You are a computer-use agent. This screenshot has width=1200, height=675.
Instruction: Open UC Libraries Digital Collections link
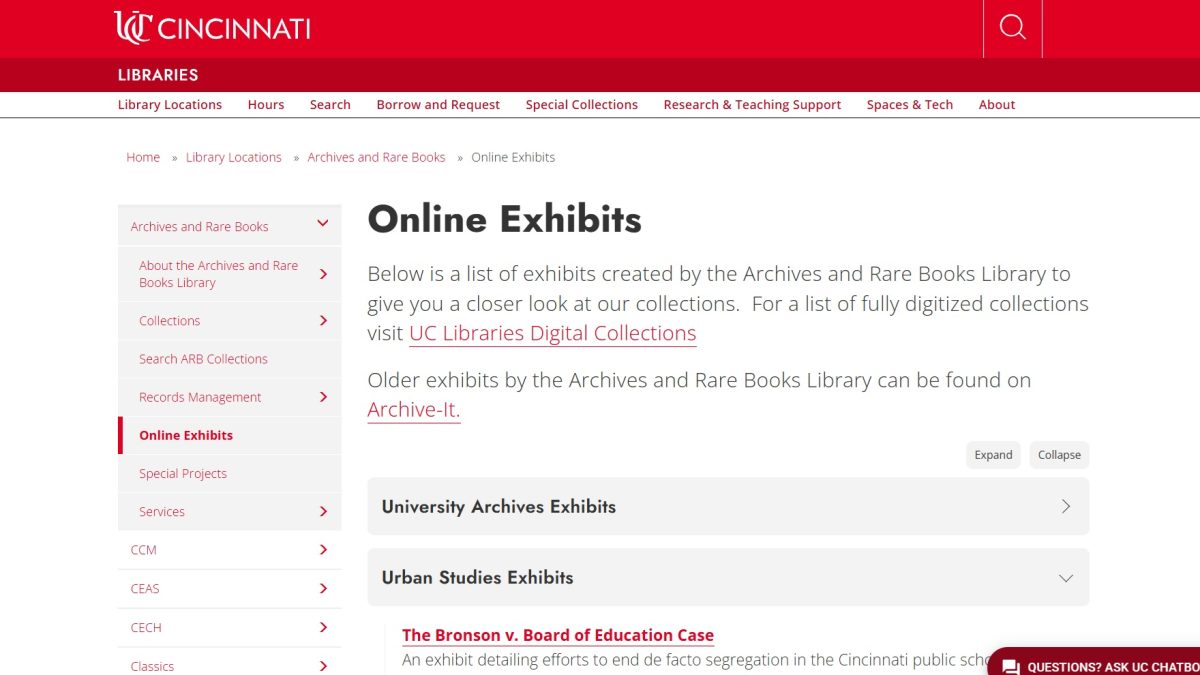point(552,333)
